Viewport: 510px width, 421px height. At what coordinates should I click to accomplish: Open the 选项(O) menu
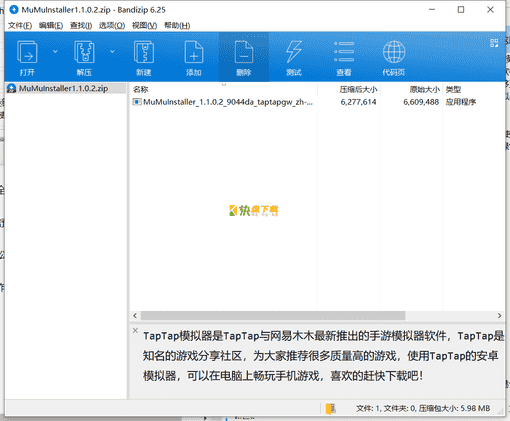tap(112, 26)
